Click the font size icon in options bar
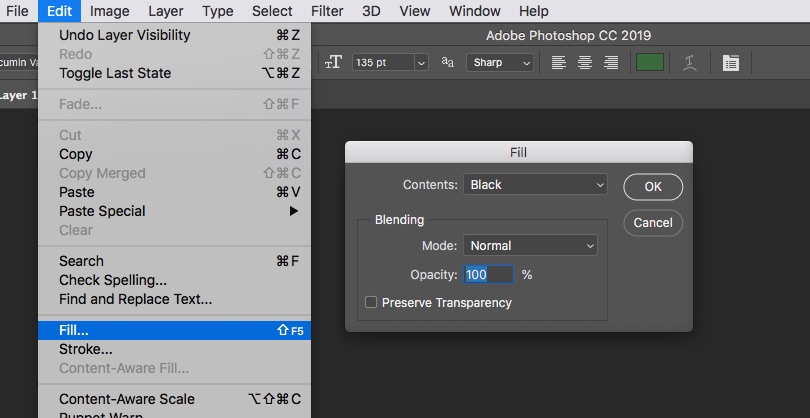 coord(334,62)
